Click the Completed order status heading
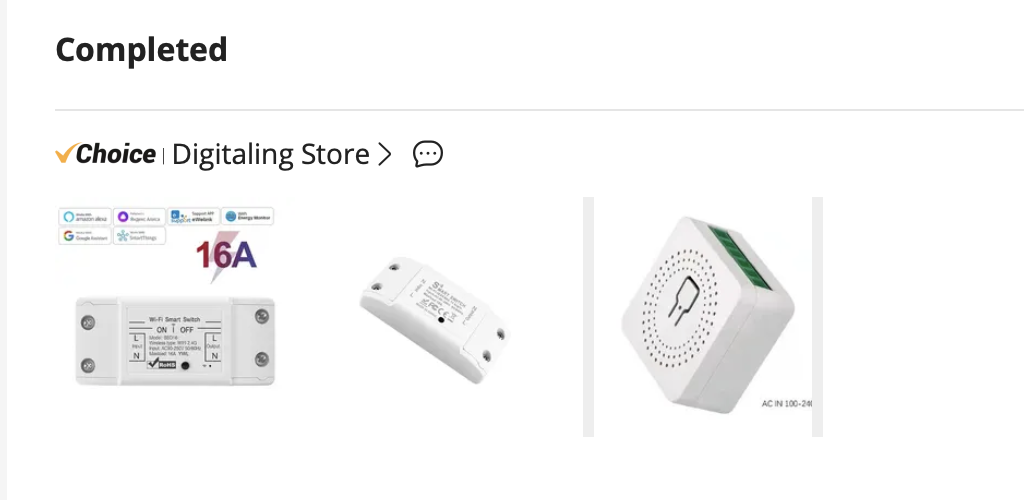Image resolution: width=1024 pixels, height=500 pixels. click(142, 50)
